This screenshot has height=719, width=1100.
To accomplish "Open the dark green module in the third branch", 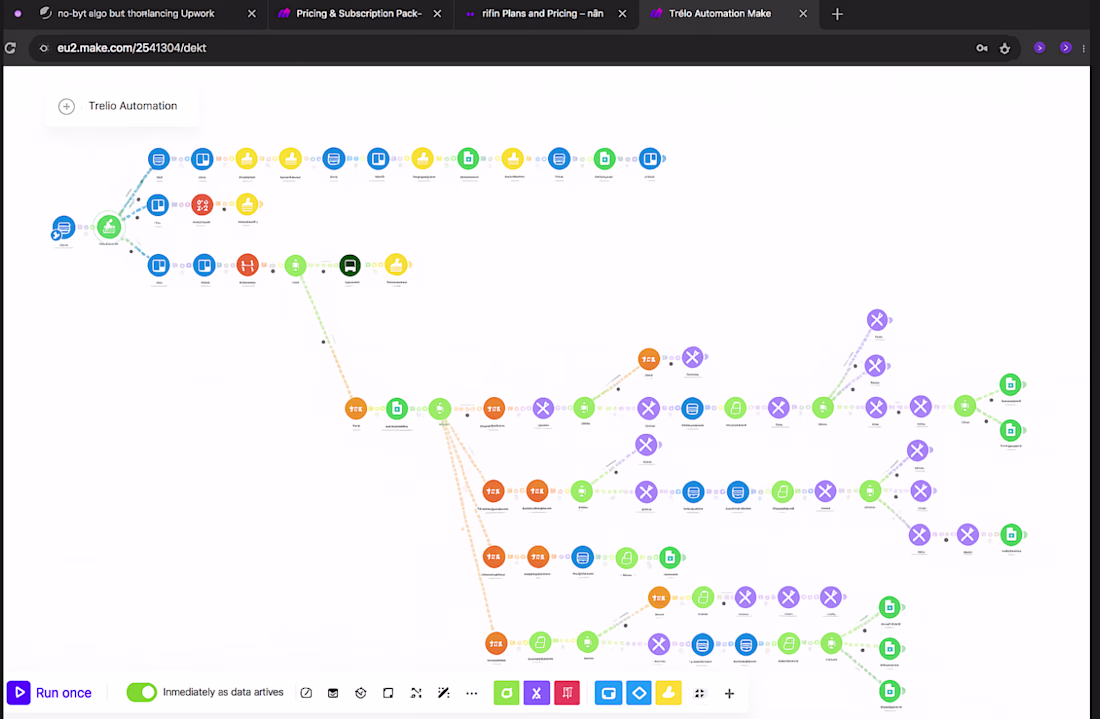I will 350,265.
